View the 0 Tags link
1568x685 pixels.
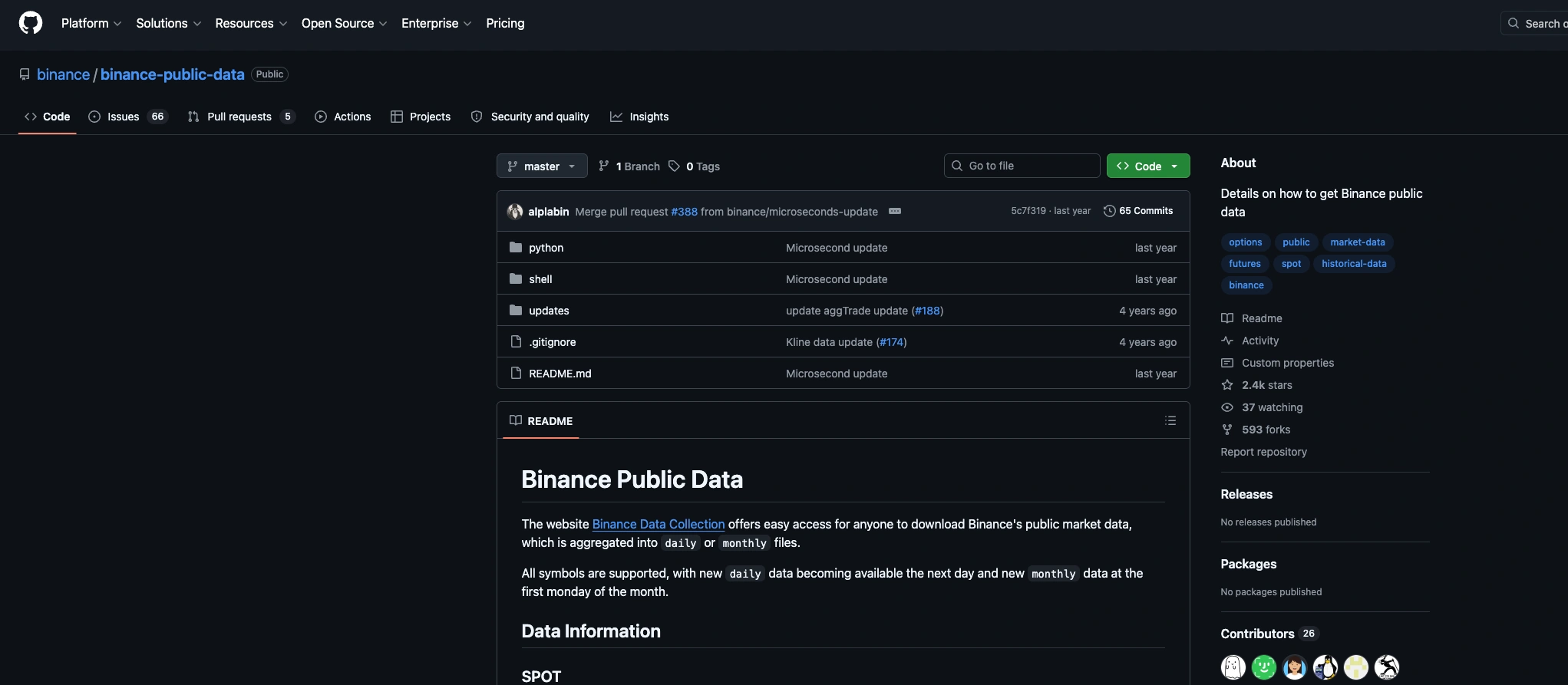[x=694, y=166]
